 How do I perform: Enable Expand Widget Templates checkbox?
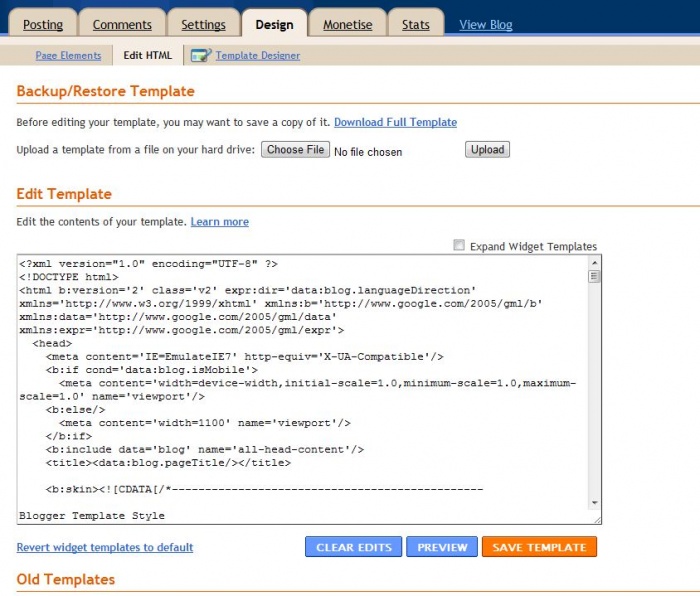click(459, 245)
